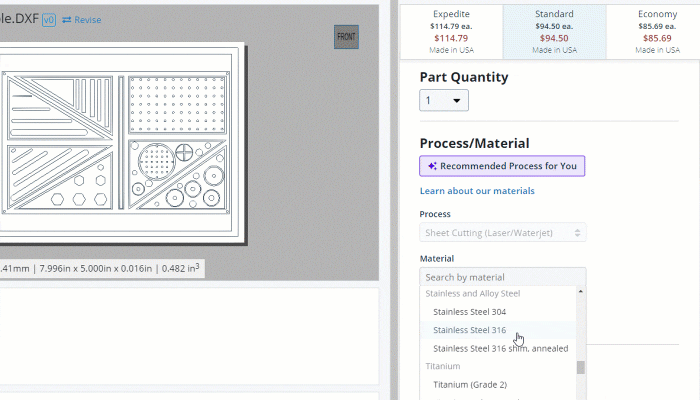The image size is (700, 400).
Task: Select the Standard pricing option
Action: [554, 32]
